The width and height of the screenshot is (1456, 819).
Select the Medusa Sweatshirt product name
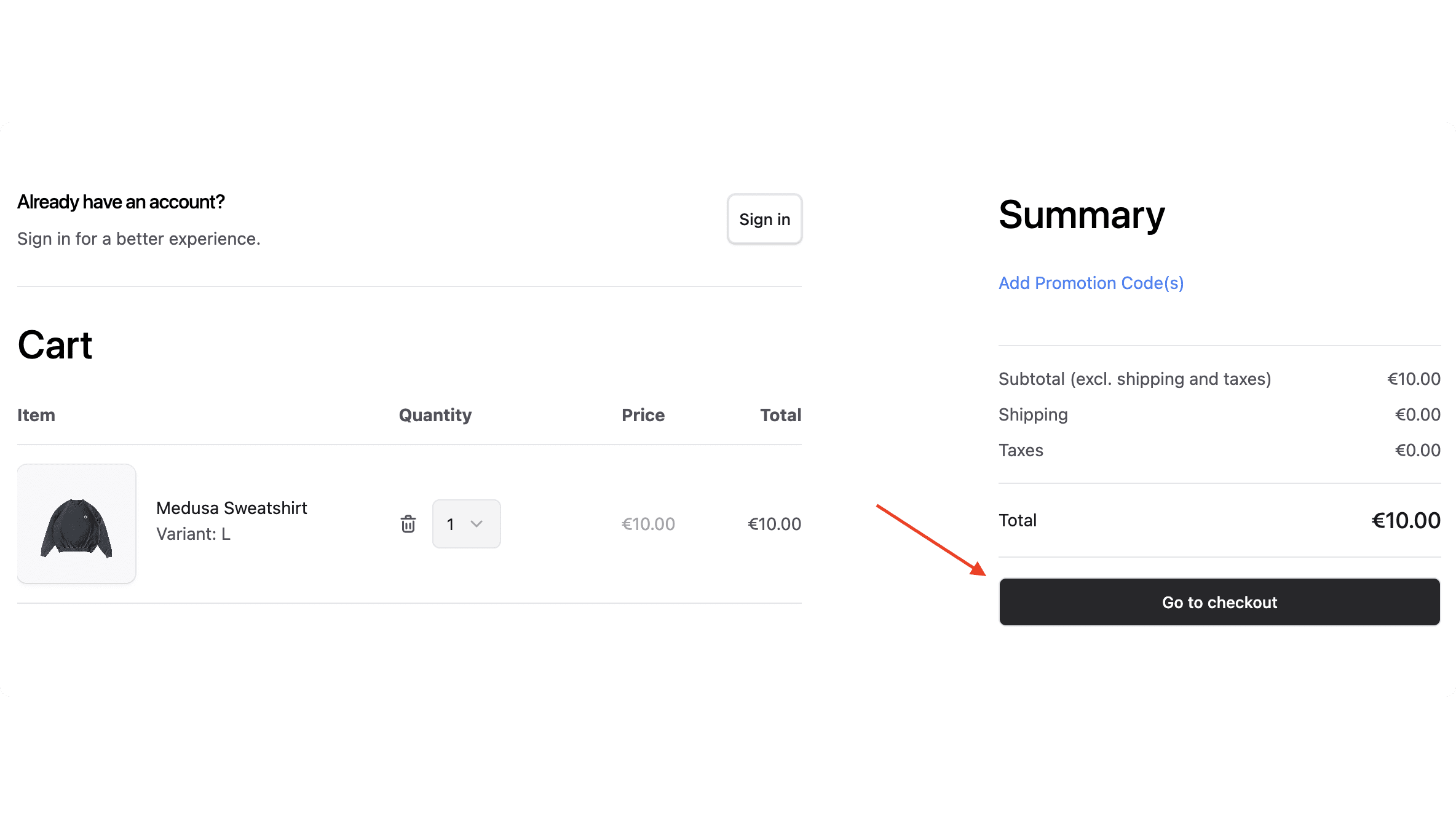[x=232, y=508]
